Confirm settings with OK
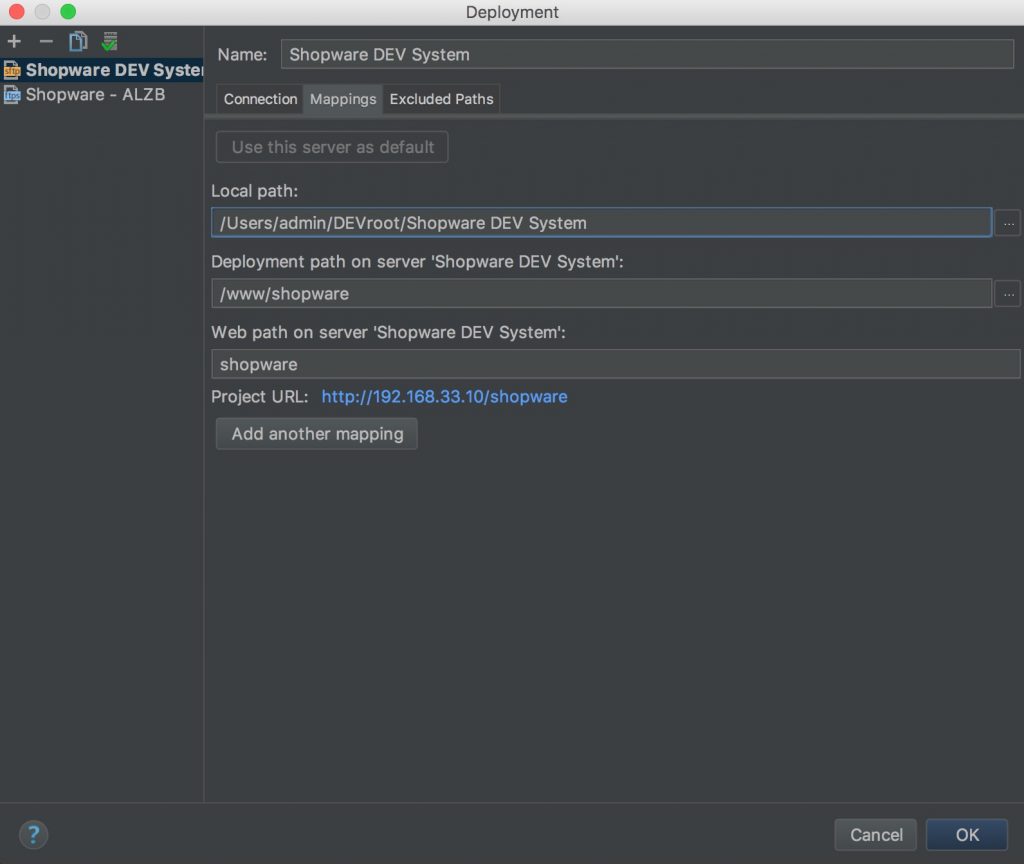The height and width of the screenshot is (864, 1024). point(966,834)
